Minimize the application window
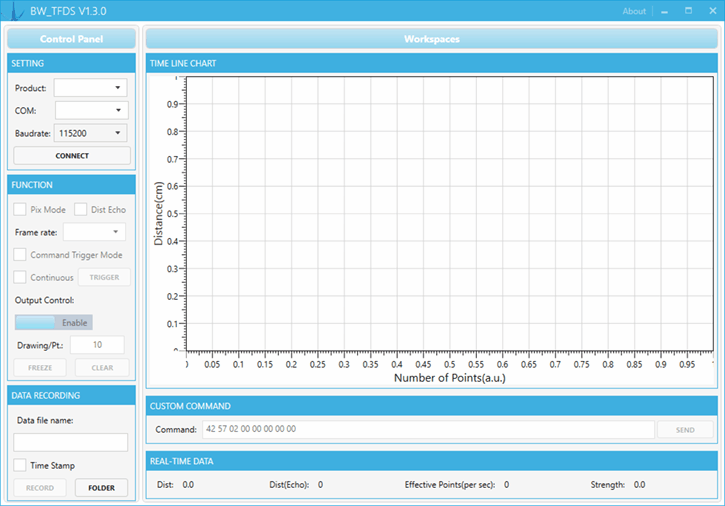The image size is (725, 506). tap(664, 11)
